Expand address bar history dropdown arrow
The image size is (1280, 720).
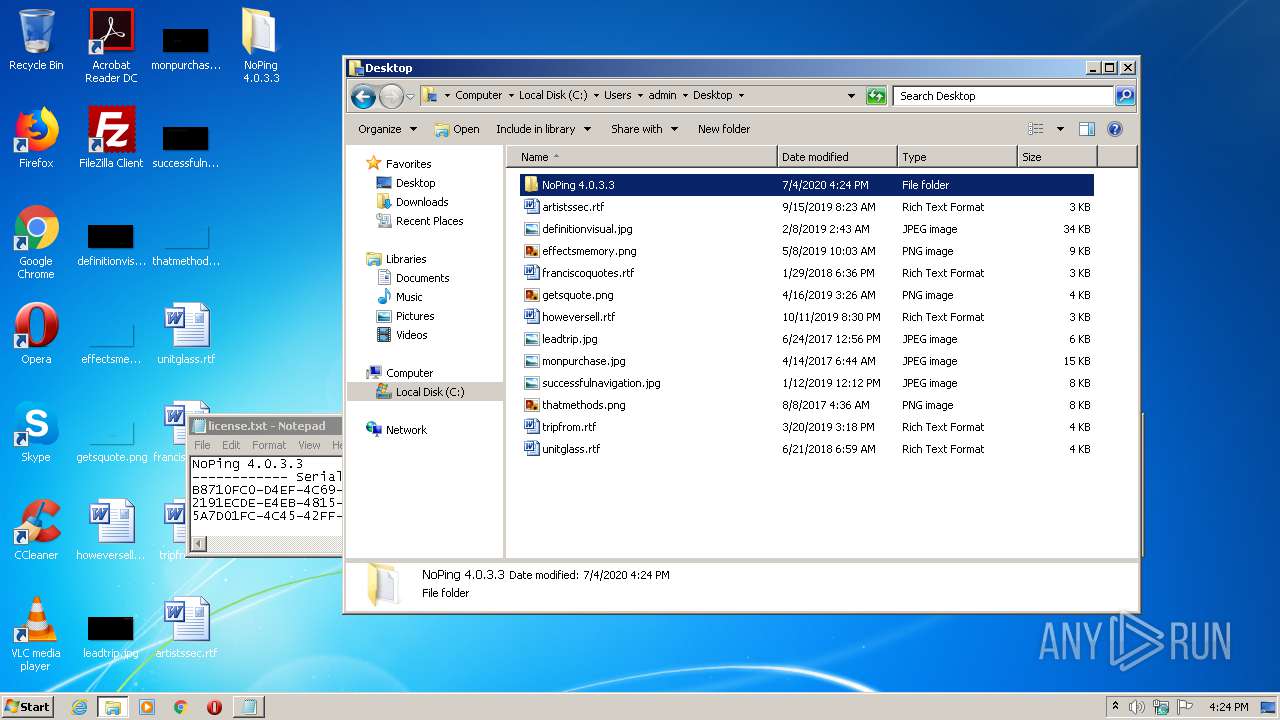coord(851,96)
